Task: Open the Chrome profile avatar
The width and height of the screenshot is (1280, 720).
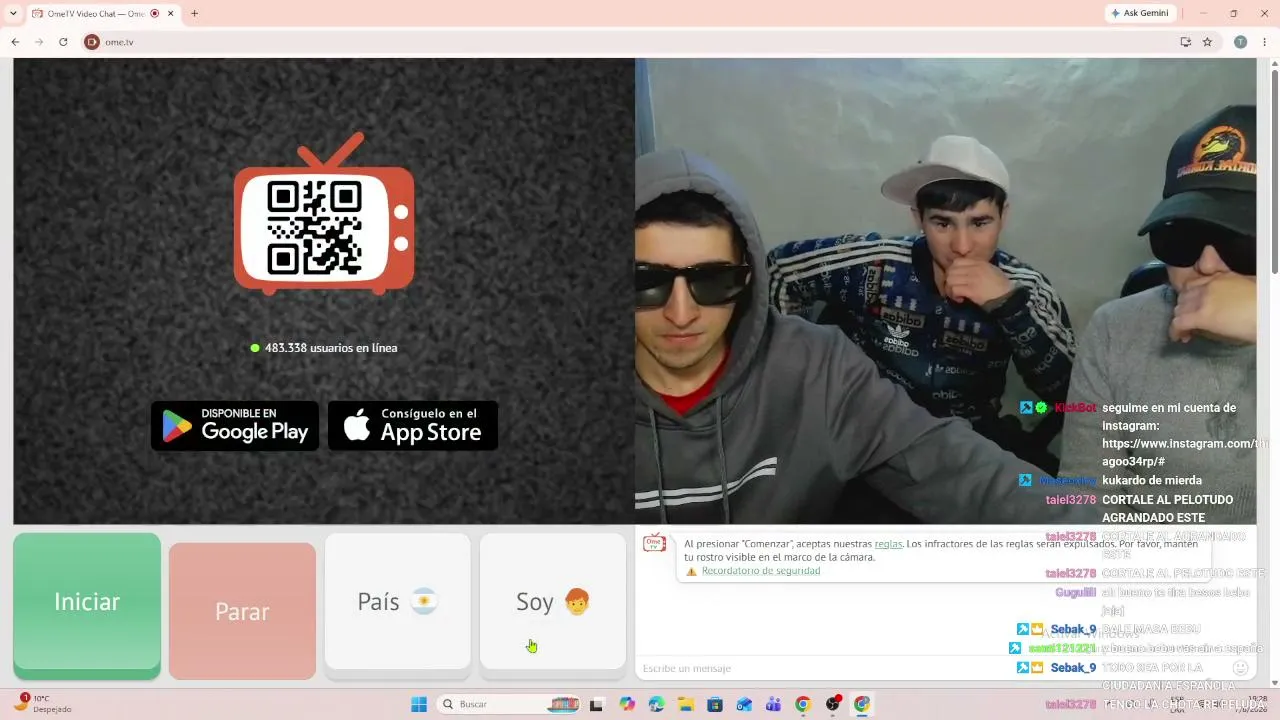Action: coord(1240,42)
